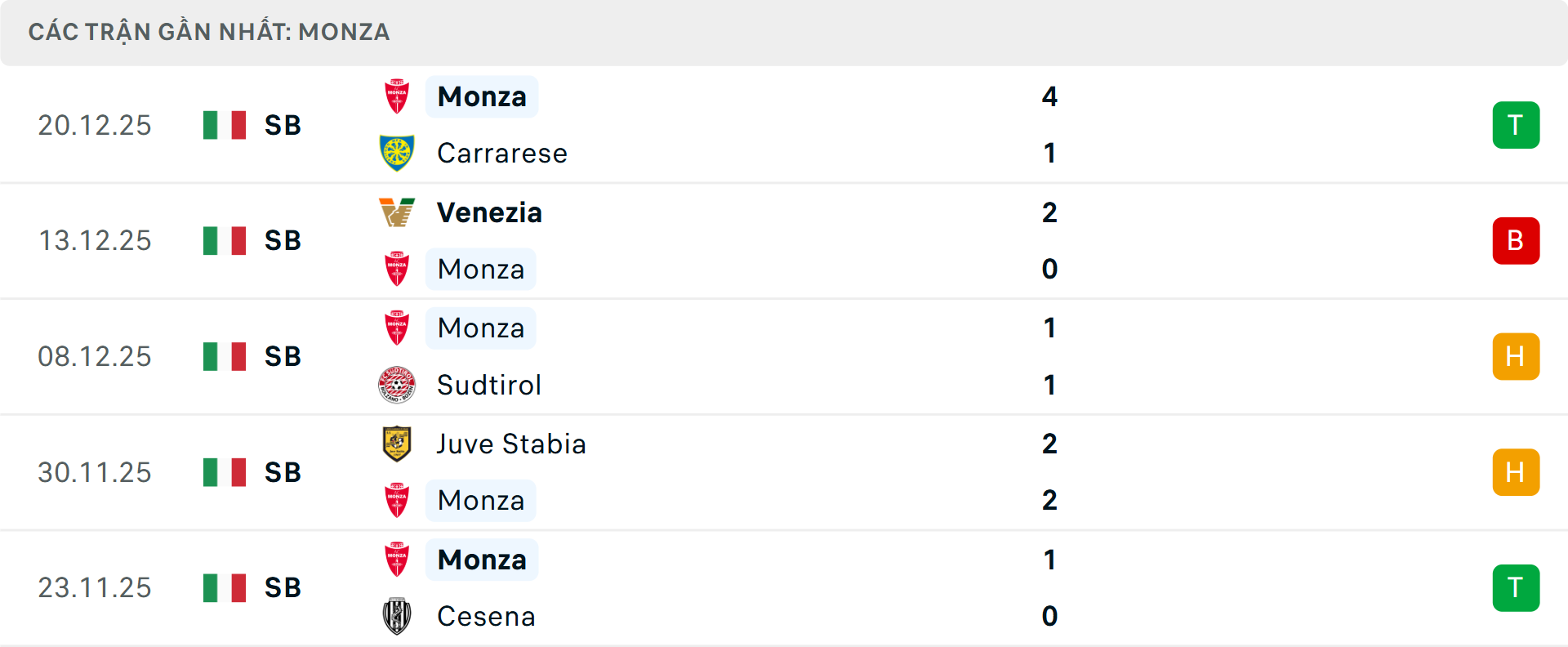Click orange H badge for Sudtirol match

coord(1516,356)
